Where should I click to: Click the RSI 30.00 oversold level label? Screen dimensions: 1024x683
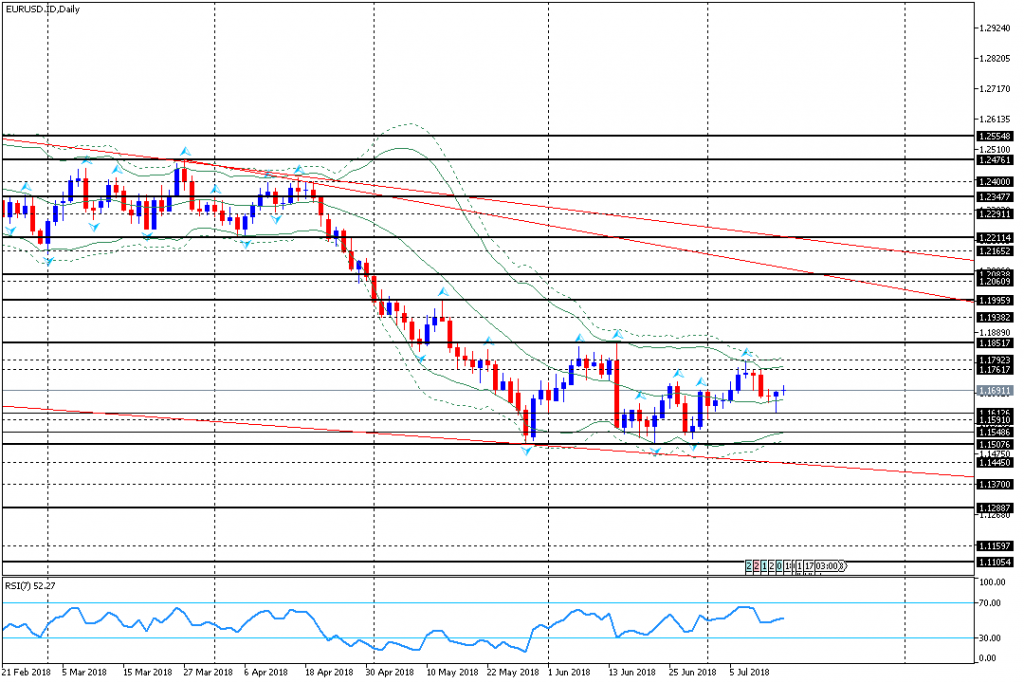coord(990,638)
